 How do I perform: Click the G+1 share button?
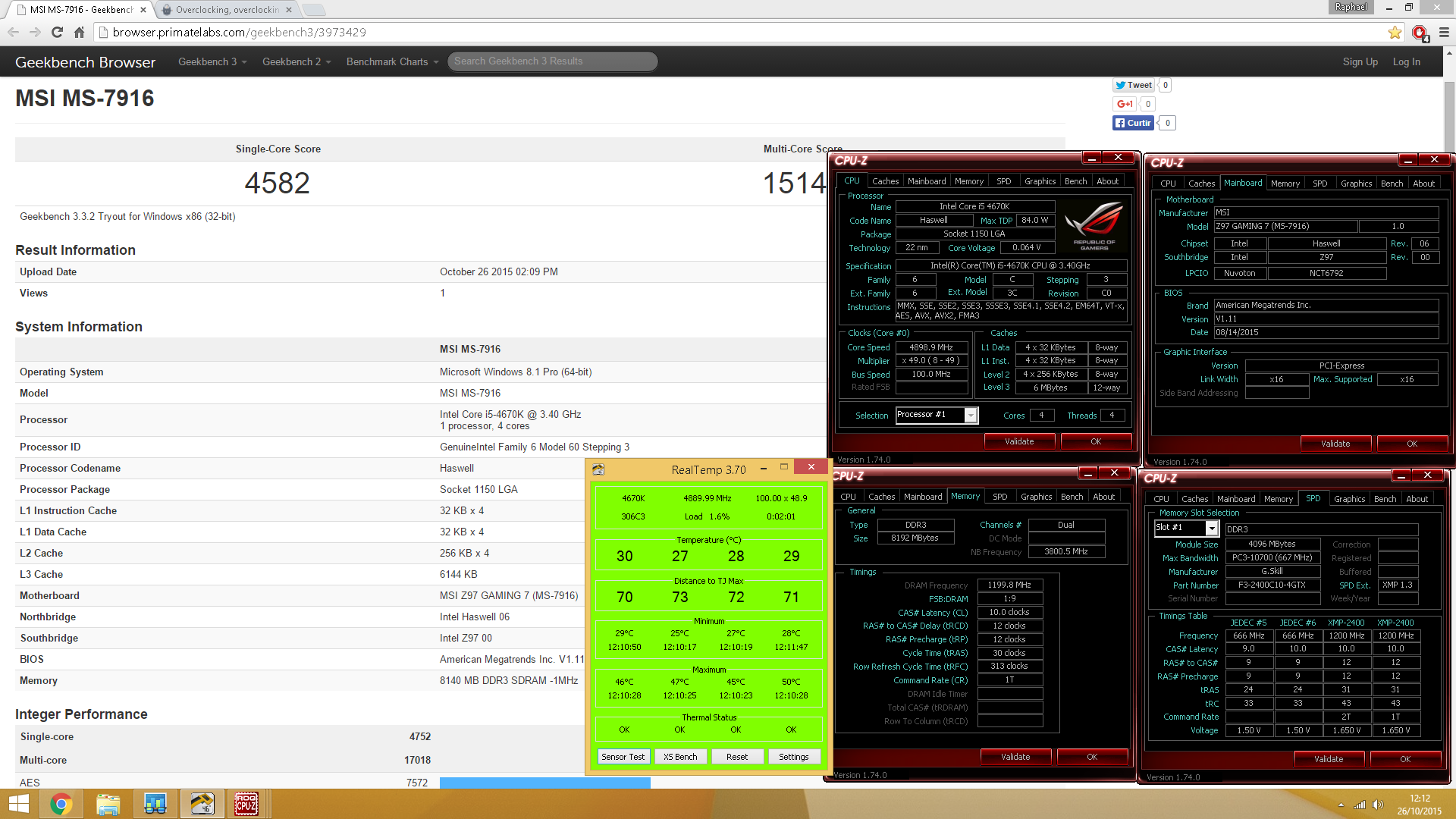coord(1125,104)
